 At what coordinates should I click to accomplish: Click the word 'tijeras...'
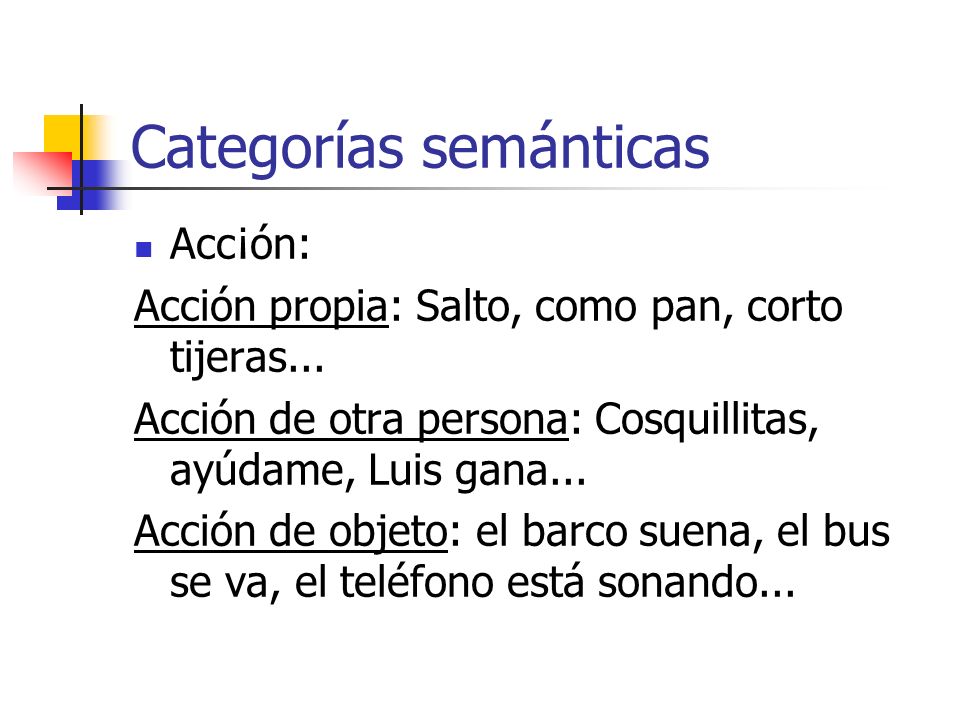(247, 357)
